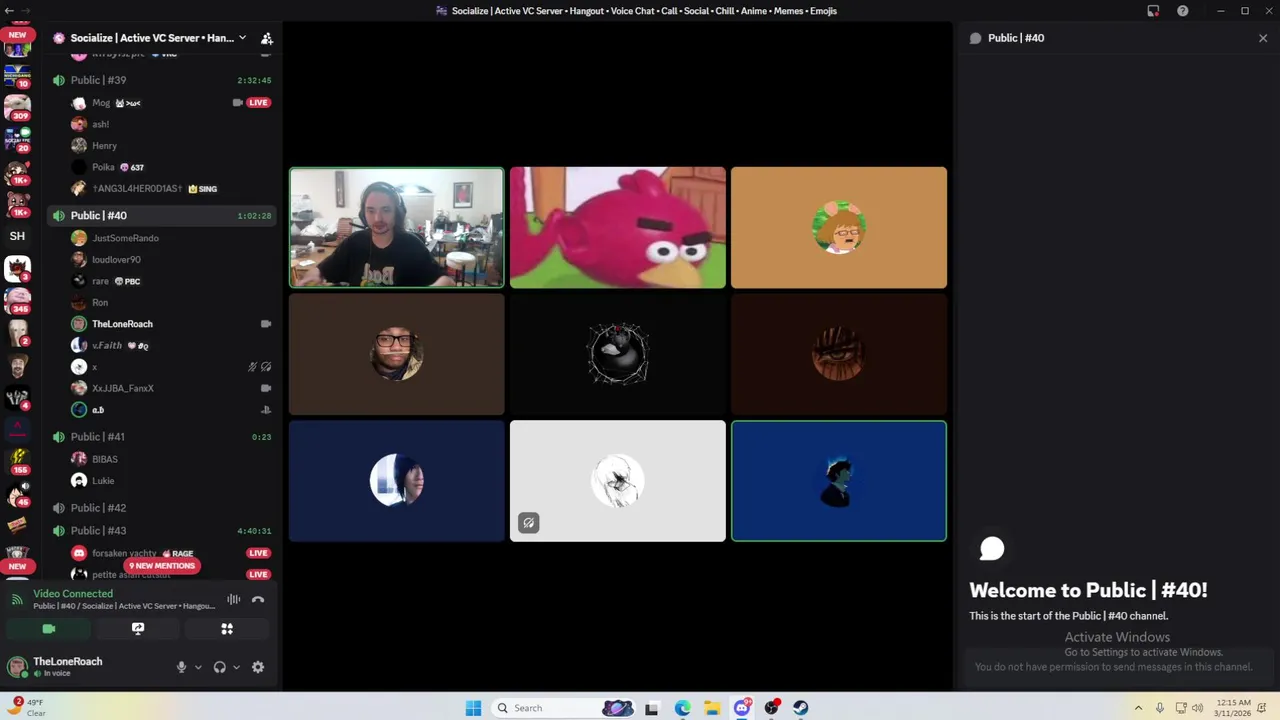The width and height of the screenshot is (1280, 720).
Task: Click user XxJJBA_FanxX in the channel list
Action: tap(123, 388)
